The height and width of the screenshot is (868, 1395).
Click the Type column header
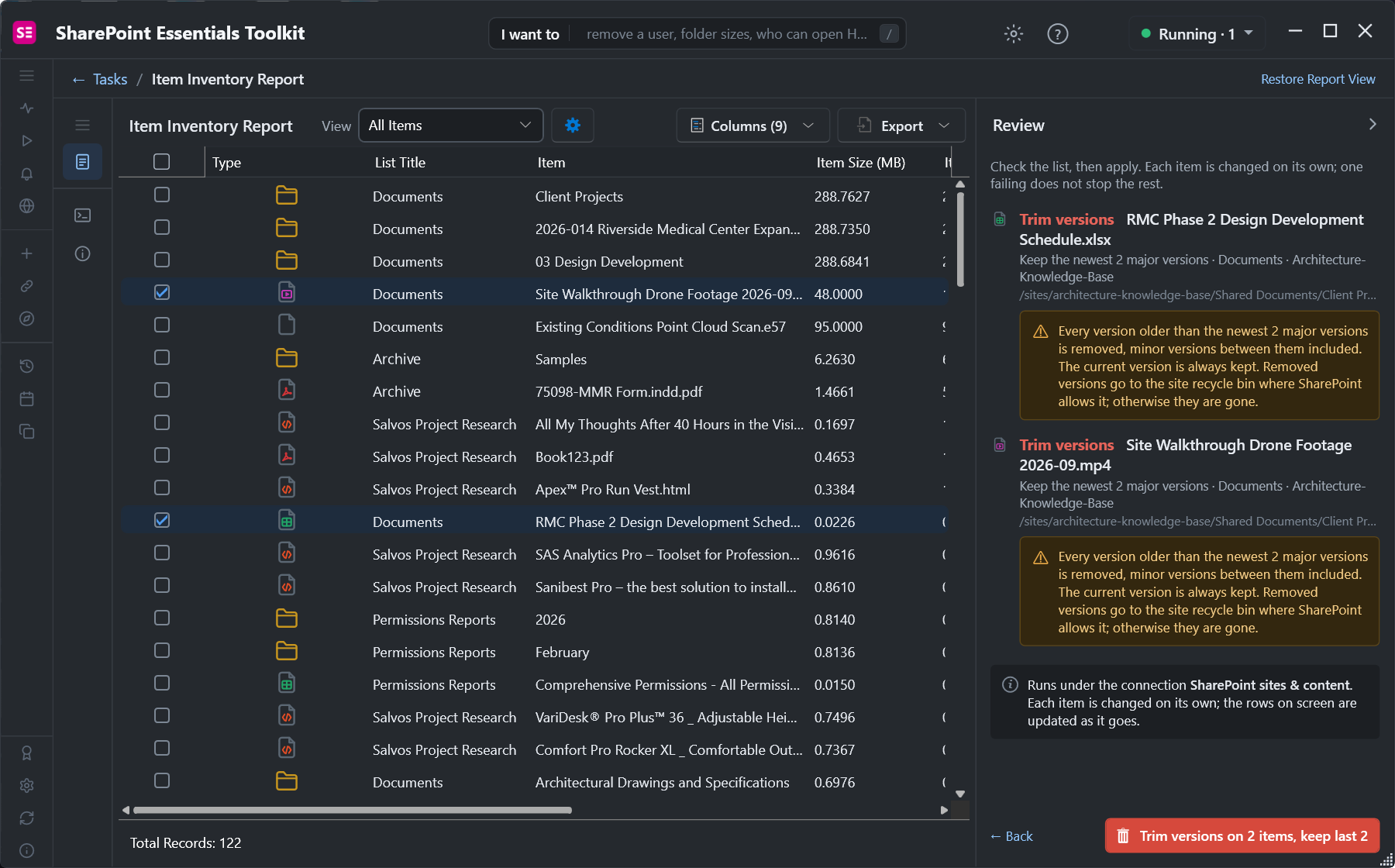point(226,163)
